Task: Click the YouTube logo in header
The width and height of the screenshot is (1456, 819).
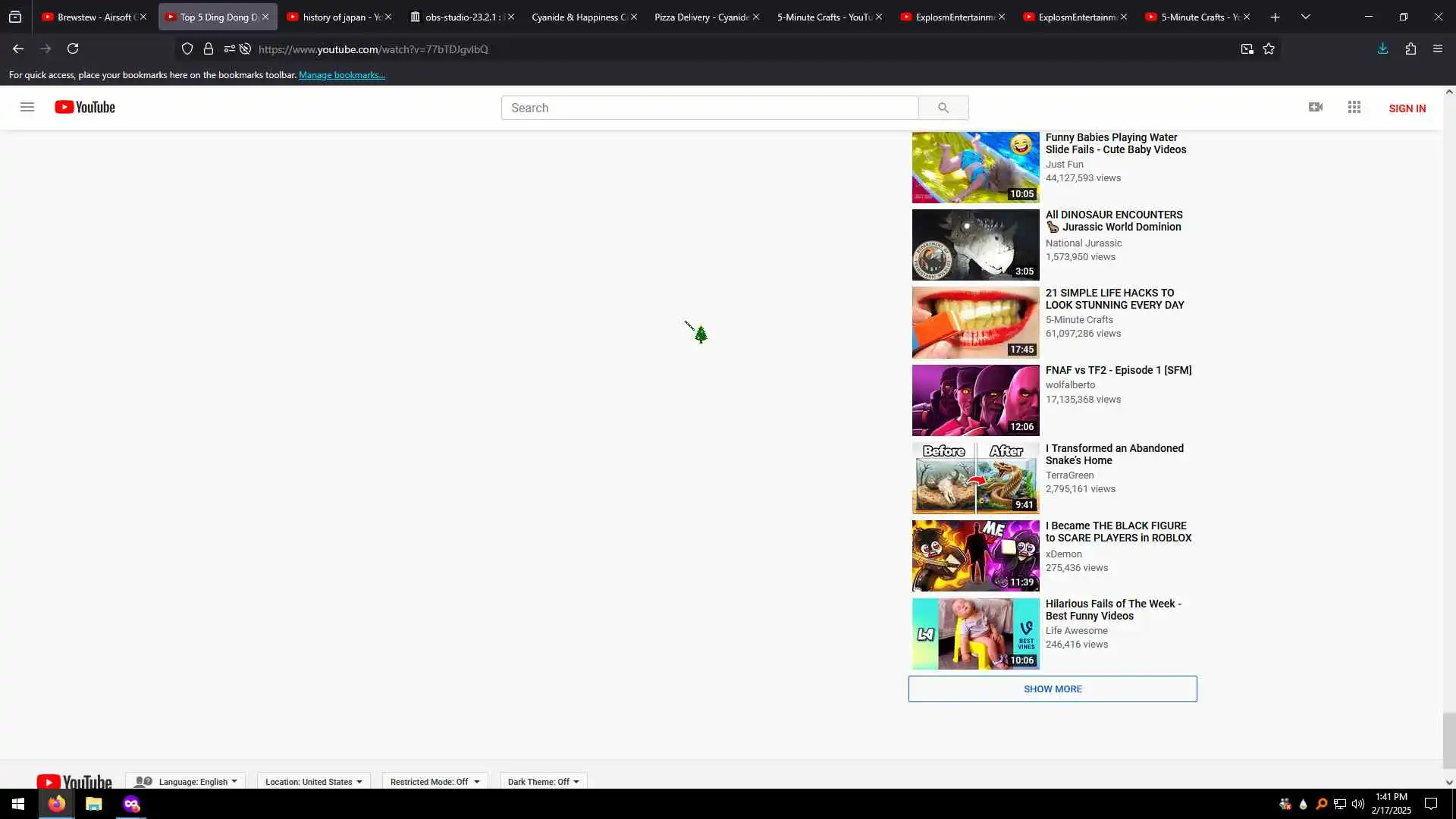Action: [x=85, y=107]
